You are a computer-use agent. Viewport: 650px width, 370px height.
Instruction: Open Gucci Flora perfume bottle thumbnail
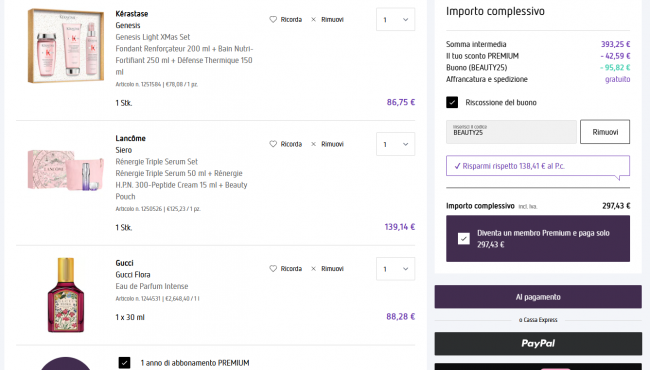[x=65, y=295]
